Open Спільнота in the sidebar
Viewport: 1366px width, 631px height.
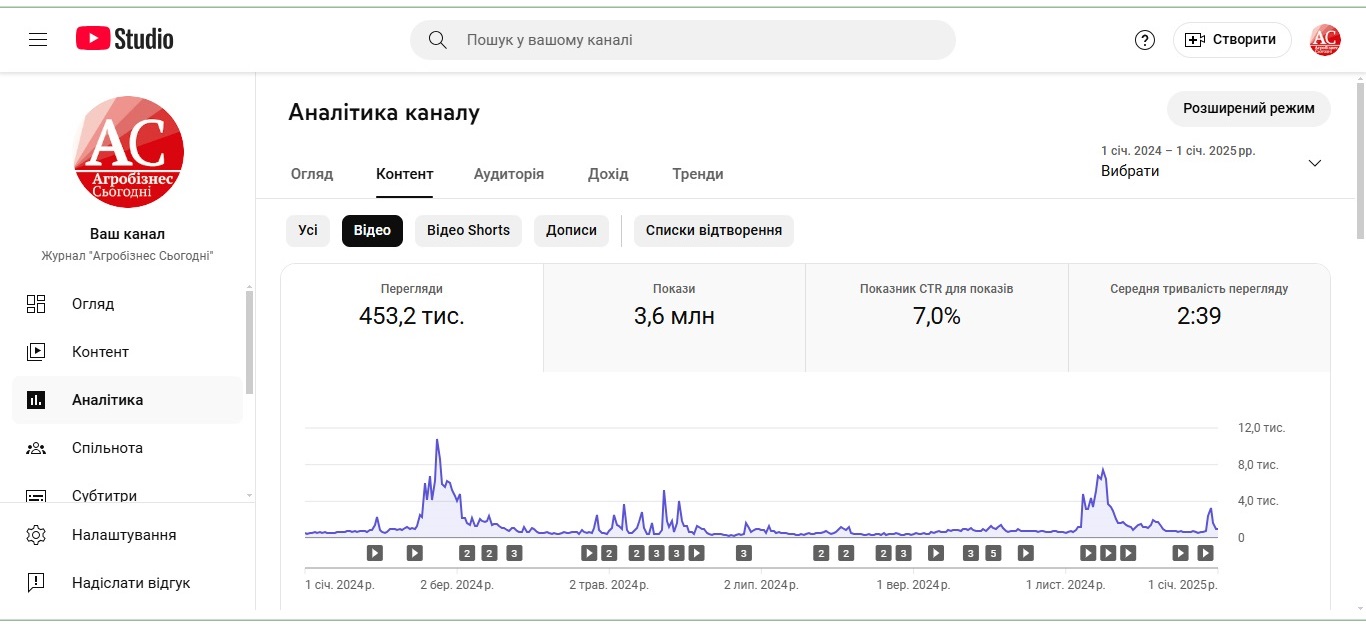[107, 448]
